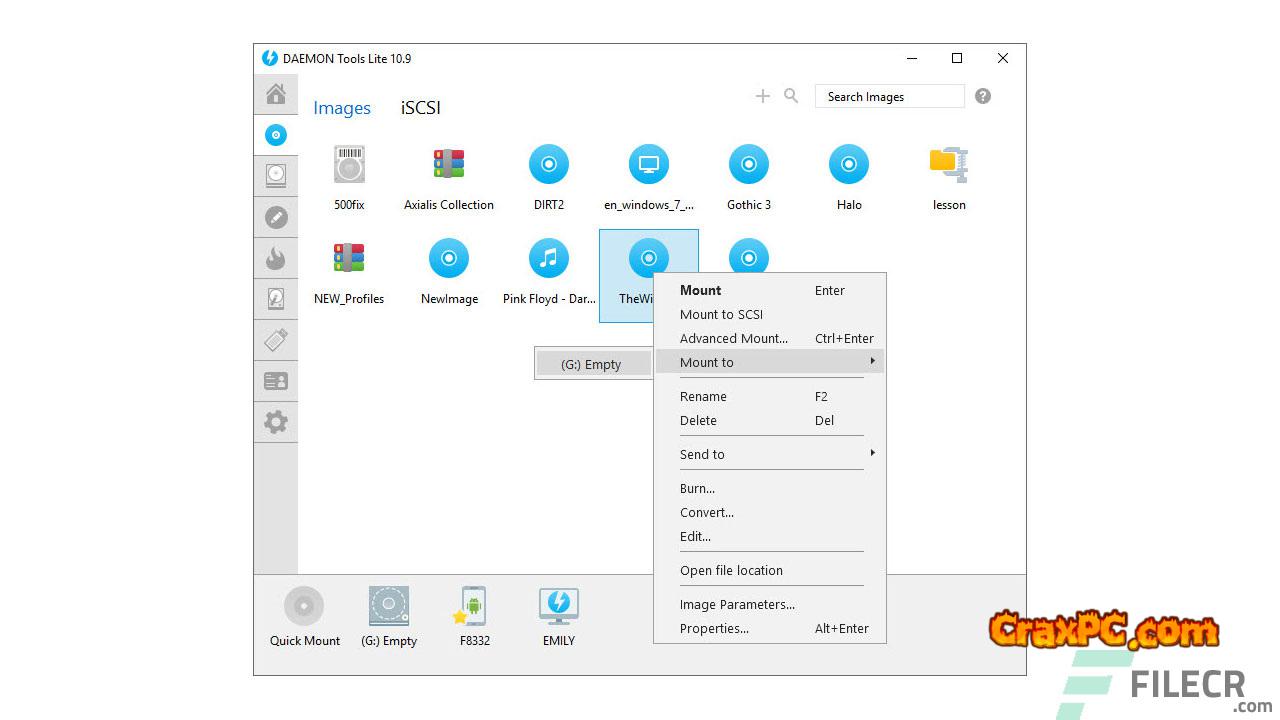Select the EMILY computer device icon
Image resolution: width=1280 pixels, height=720 pixels.
point(558,606)
